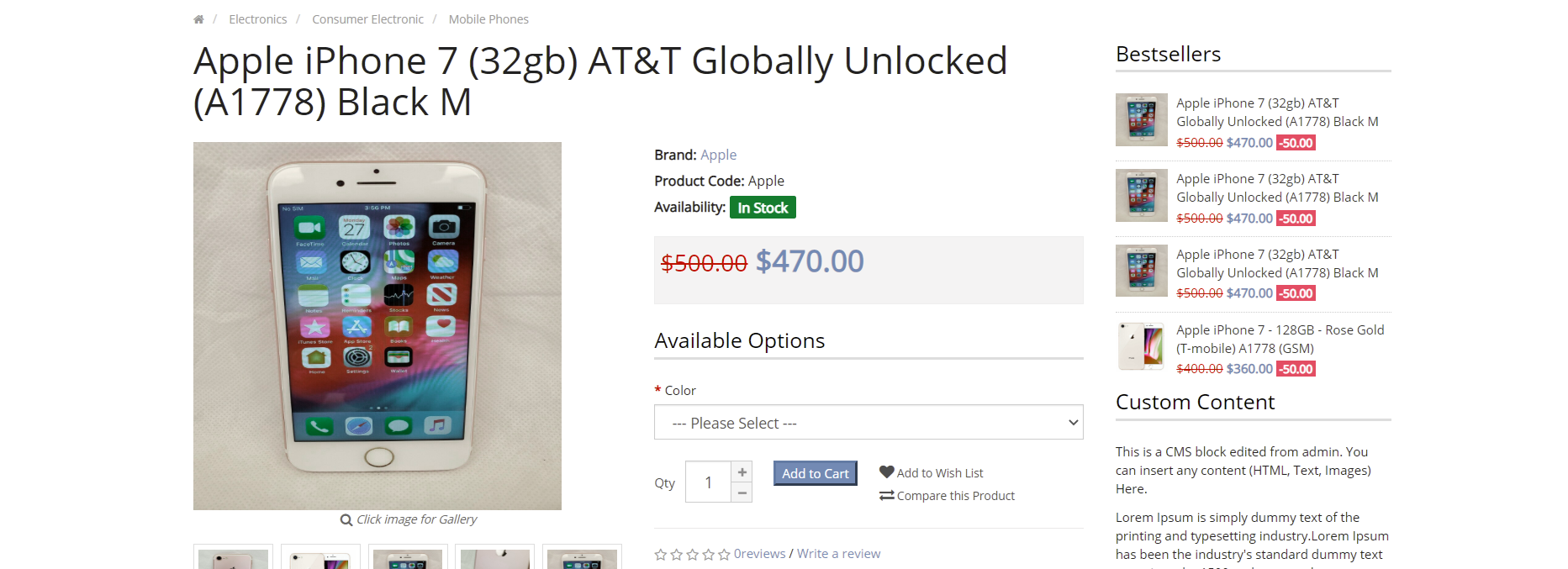Open the Color selection dropdown
Screen dimensions: 1568x569
868,422
